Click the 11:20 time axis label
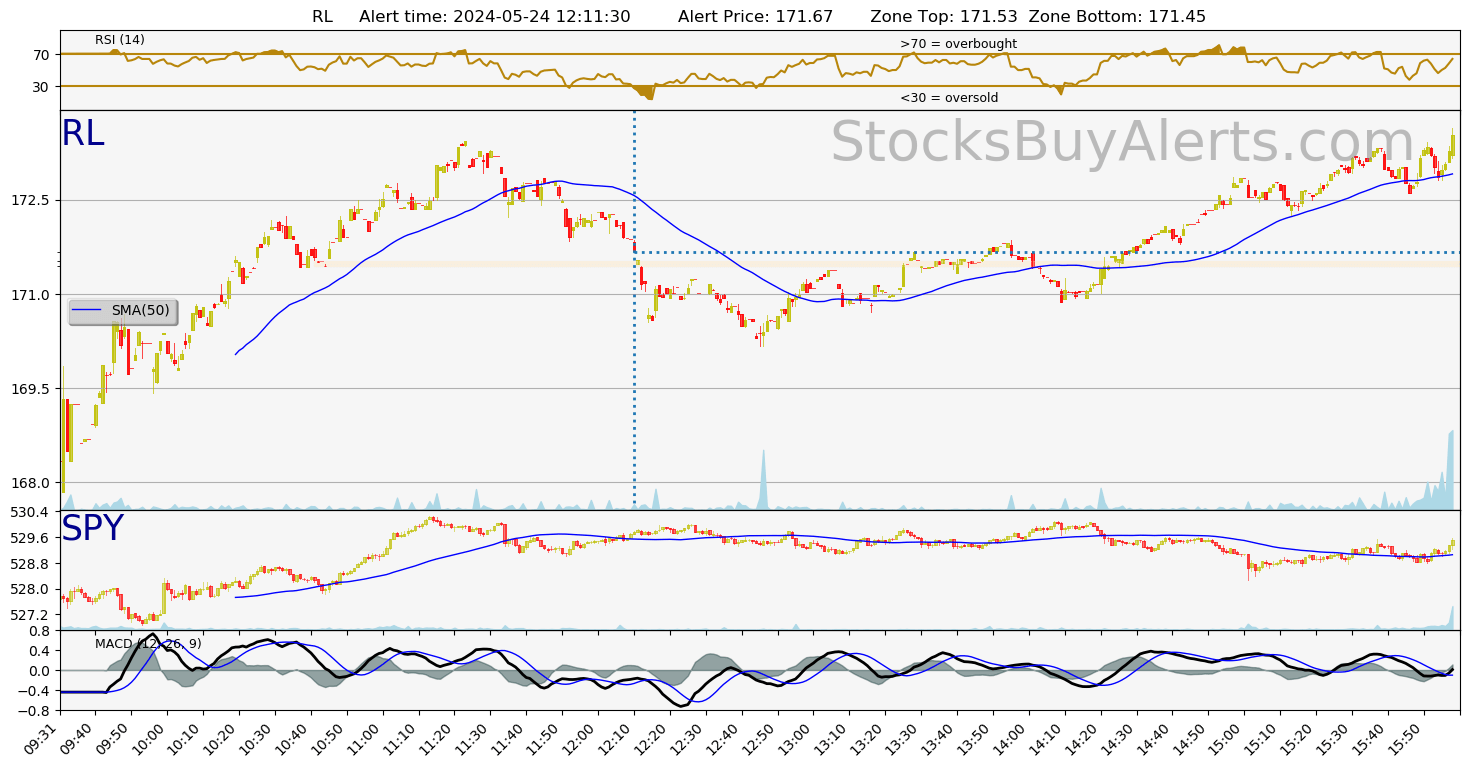The width and height of the screenshot is (1474, 768). click(x=437, y=741)
